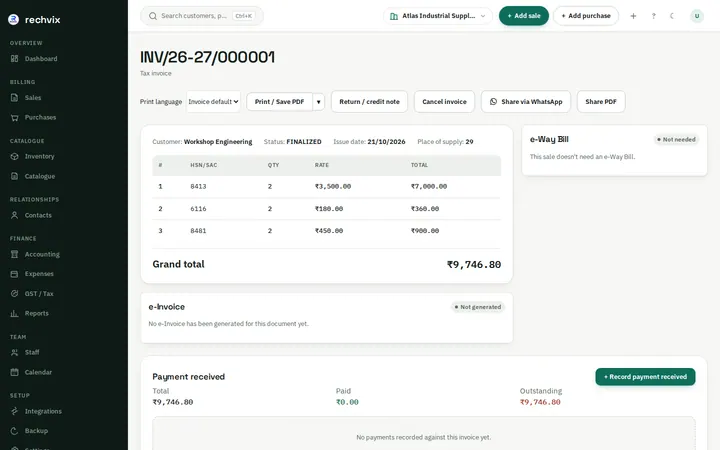Click the Add sale button

point(524,16)
